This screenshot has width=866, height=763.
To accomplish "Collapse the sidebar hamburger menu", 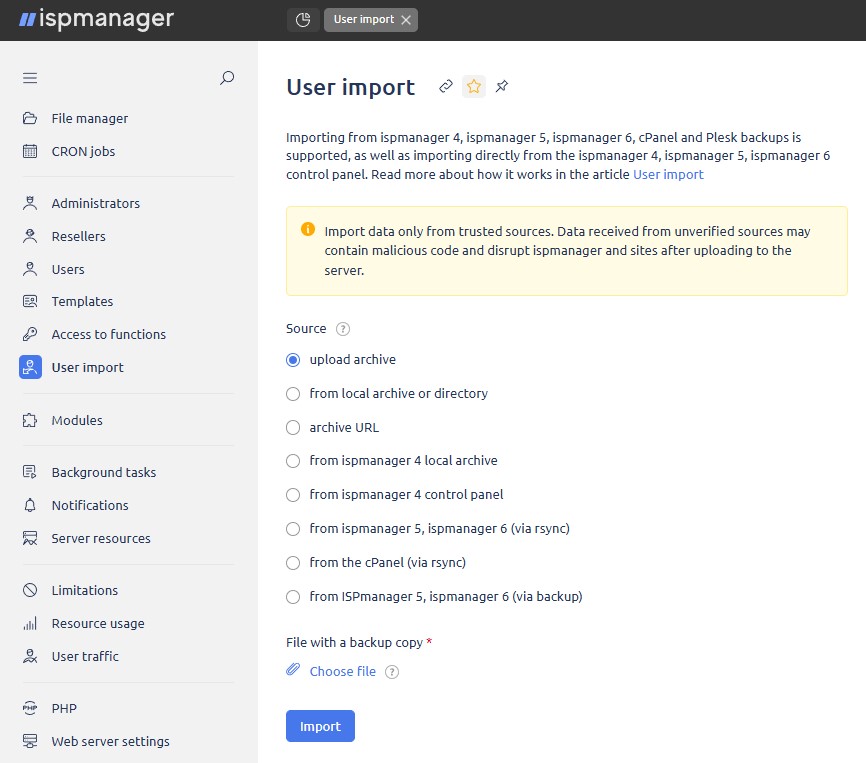I will click(30, 78).
